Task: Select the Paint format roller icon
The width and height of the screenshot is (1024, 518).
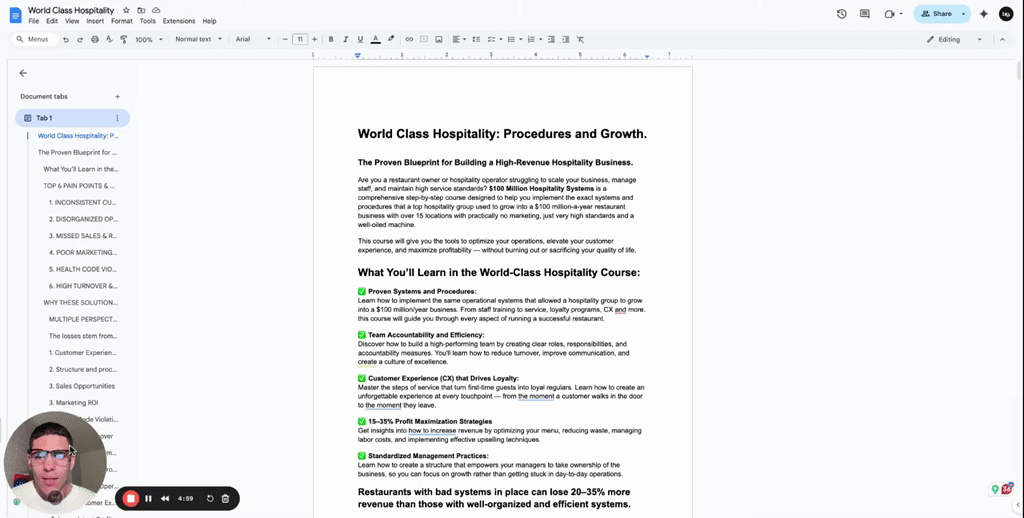Action: 123,39
